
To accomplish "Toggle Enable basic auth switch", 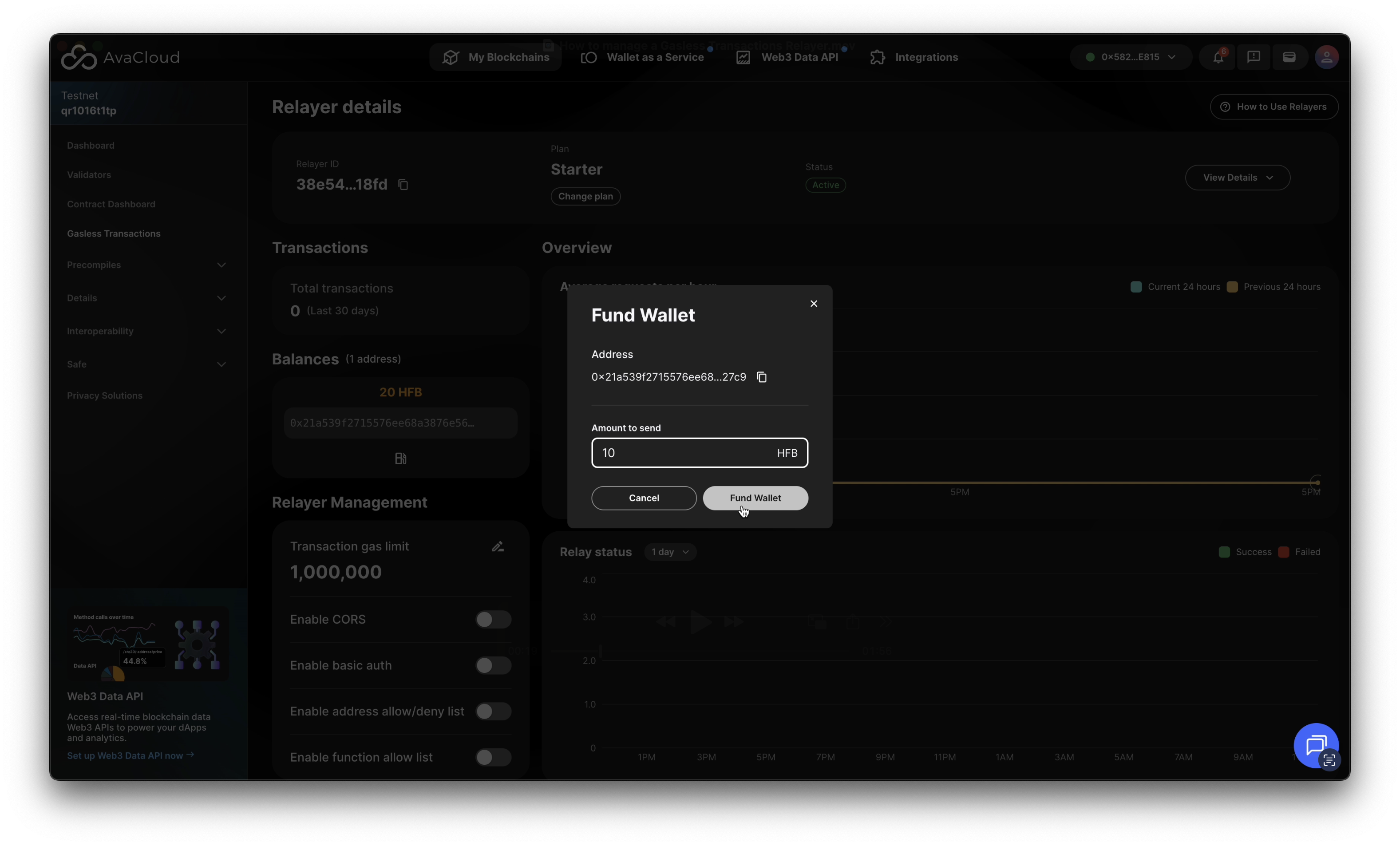I will click(493, 665).
